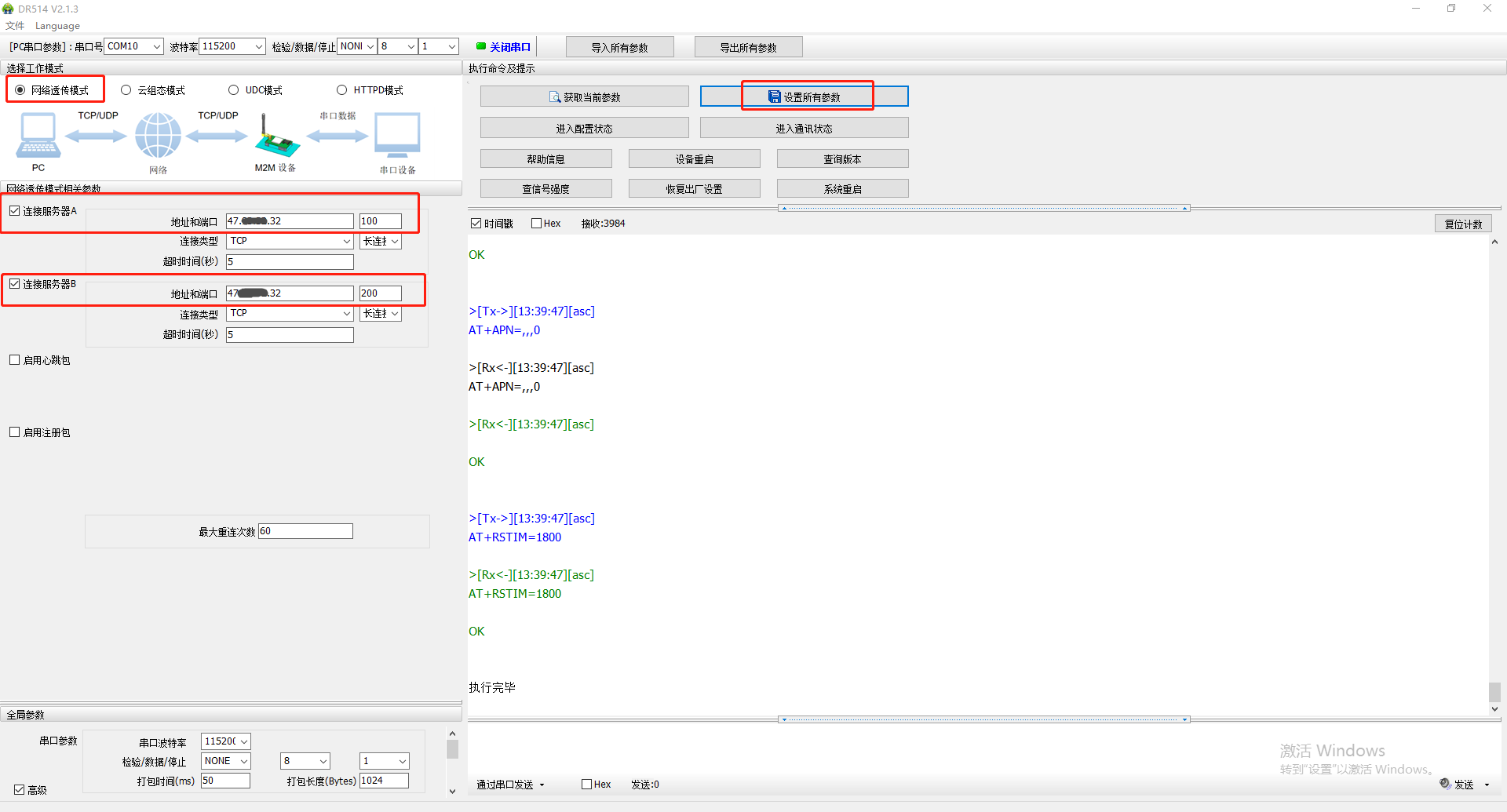Image resolution: width=1507 pixels, height=812 pixels.
Task: Click the serial device monitor icon
Action: [397, 135]
